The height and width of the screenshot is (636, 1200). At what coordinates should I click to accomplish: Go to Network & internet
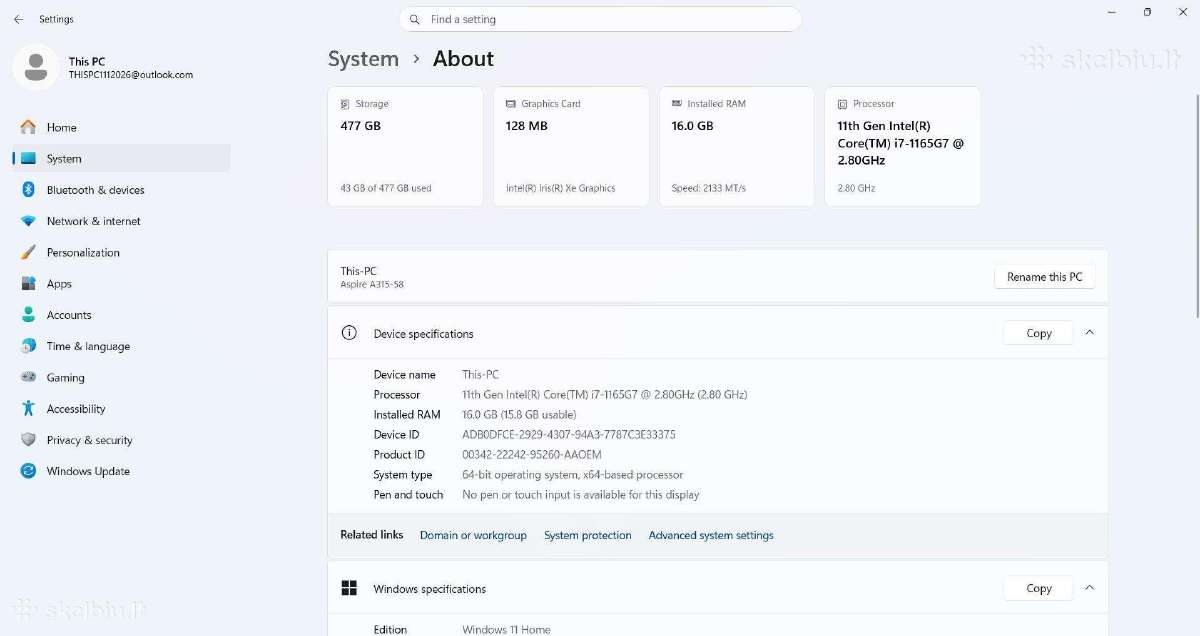tap(121, 221)
